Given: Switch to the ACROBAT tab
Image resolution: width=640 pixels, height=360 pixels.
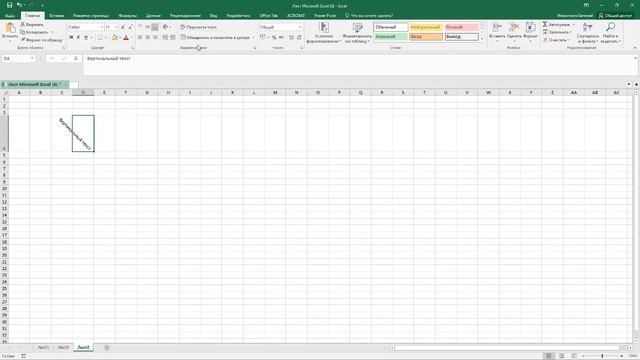Looking at the screenshot, I should 296,16.
